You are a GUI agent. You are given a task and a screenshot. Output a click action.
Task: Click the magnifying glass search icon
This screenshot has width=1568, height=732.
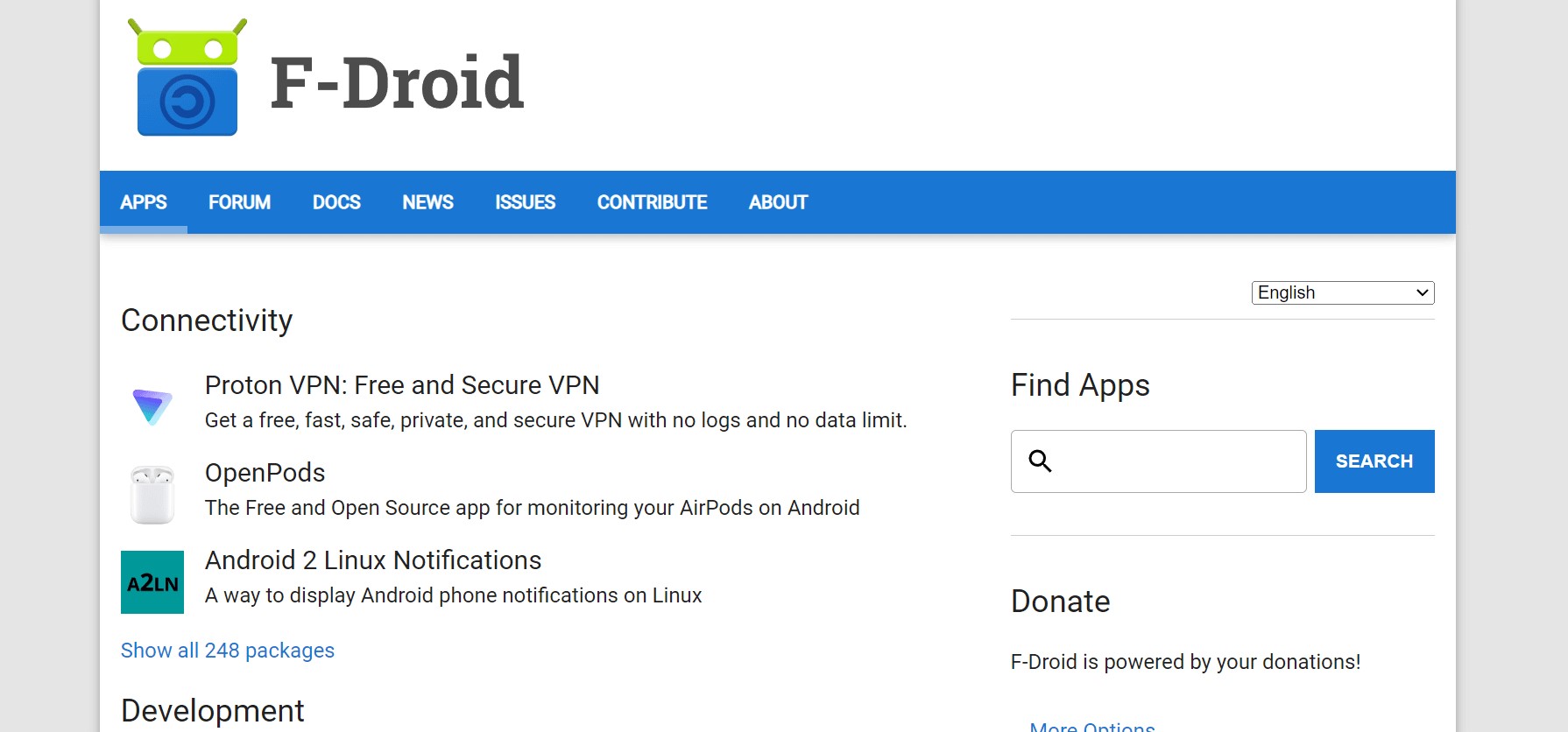click(1040, 461)
